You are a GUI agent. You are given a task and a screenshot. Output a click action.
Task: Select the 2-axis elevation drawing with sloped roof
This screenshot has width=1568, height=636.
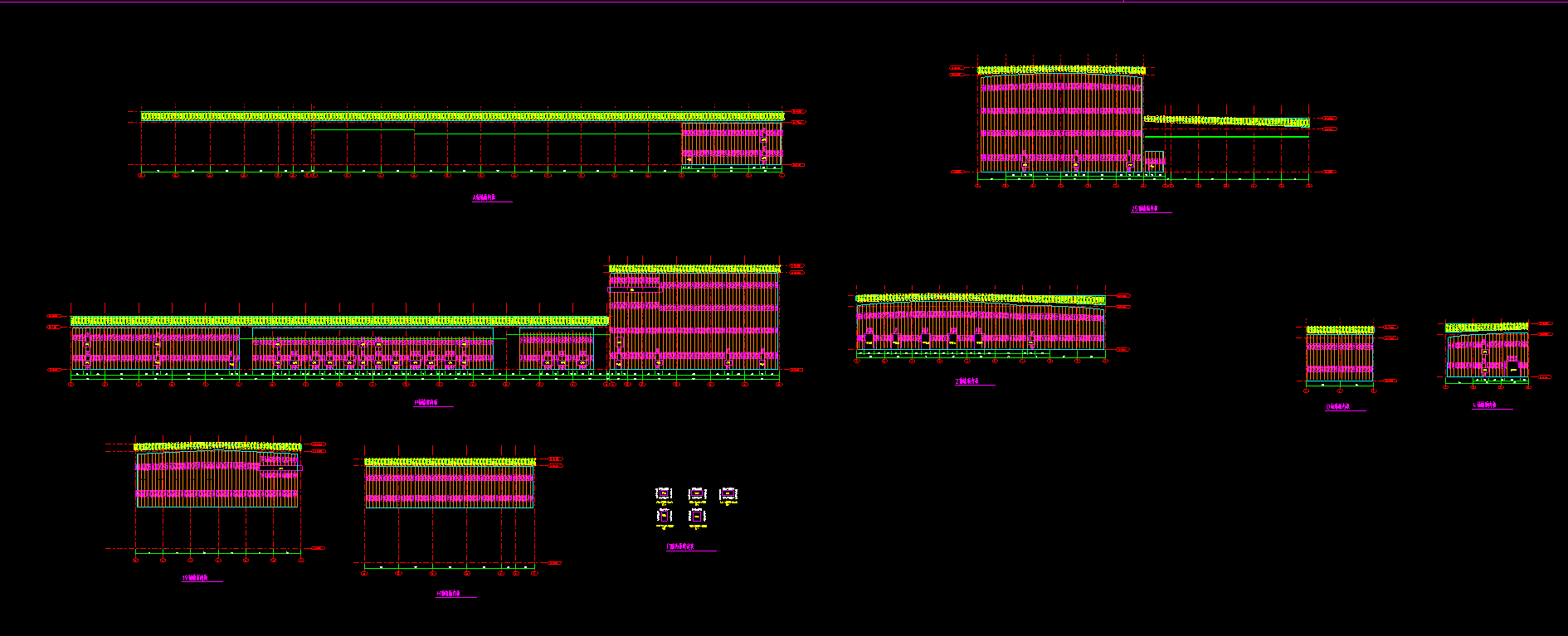[981, 325]
